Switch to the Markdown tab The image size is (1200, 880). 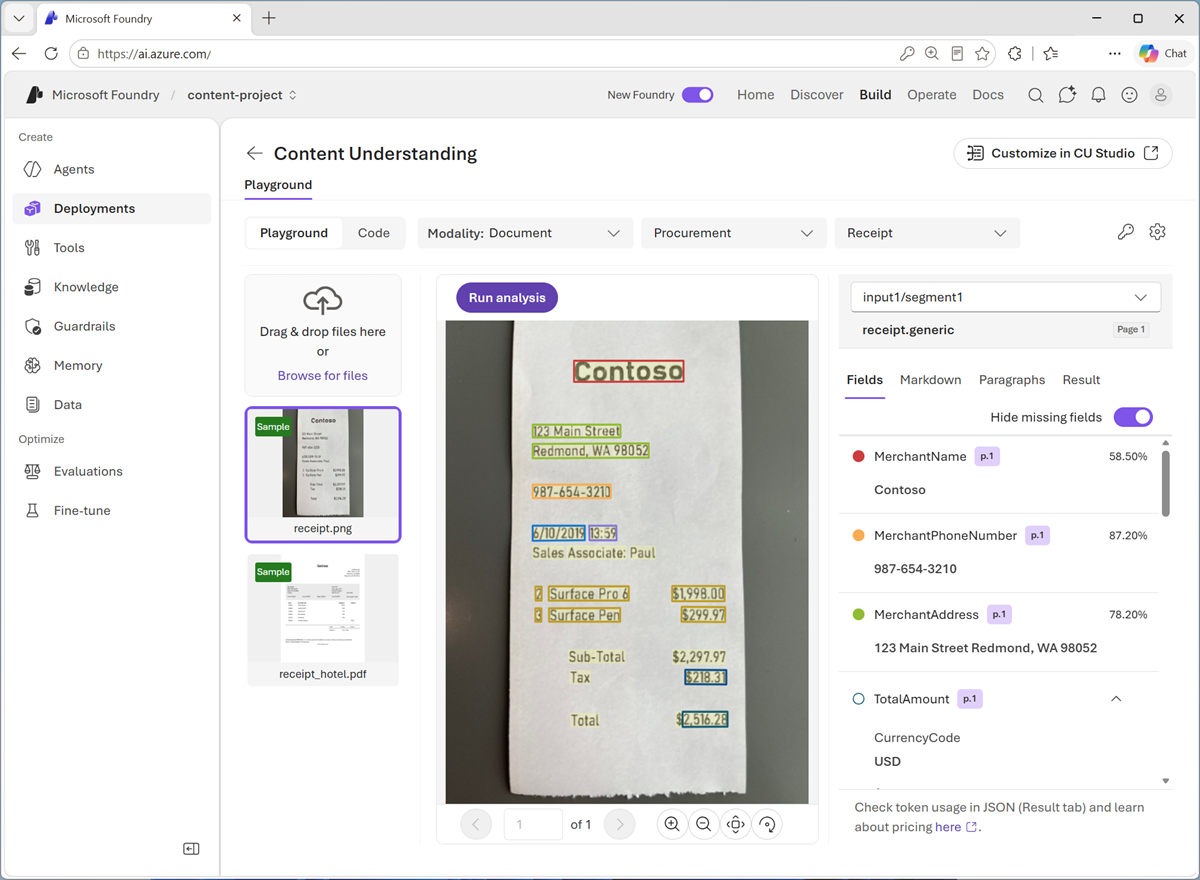tap(930, 380)
